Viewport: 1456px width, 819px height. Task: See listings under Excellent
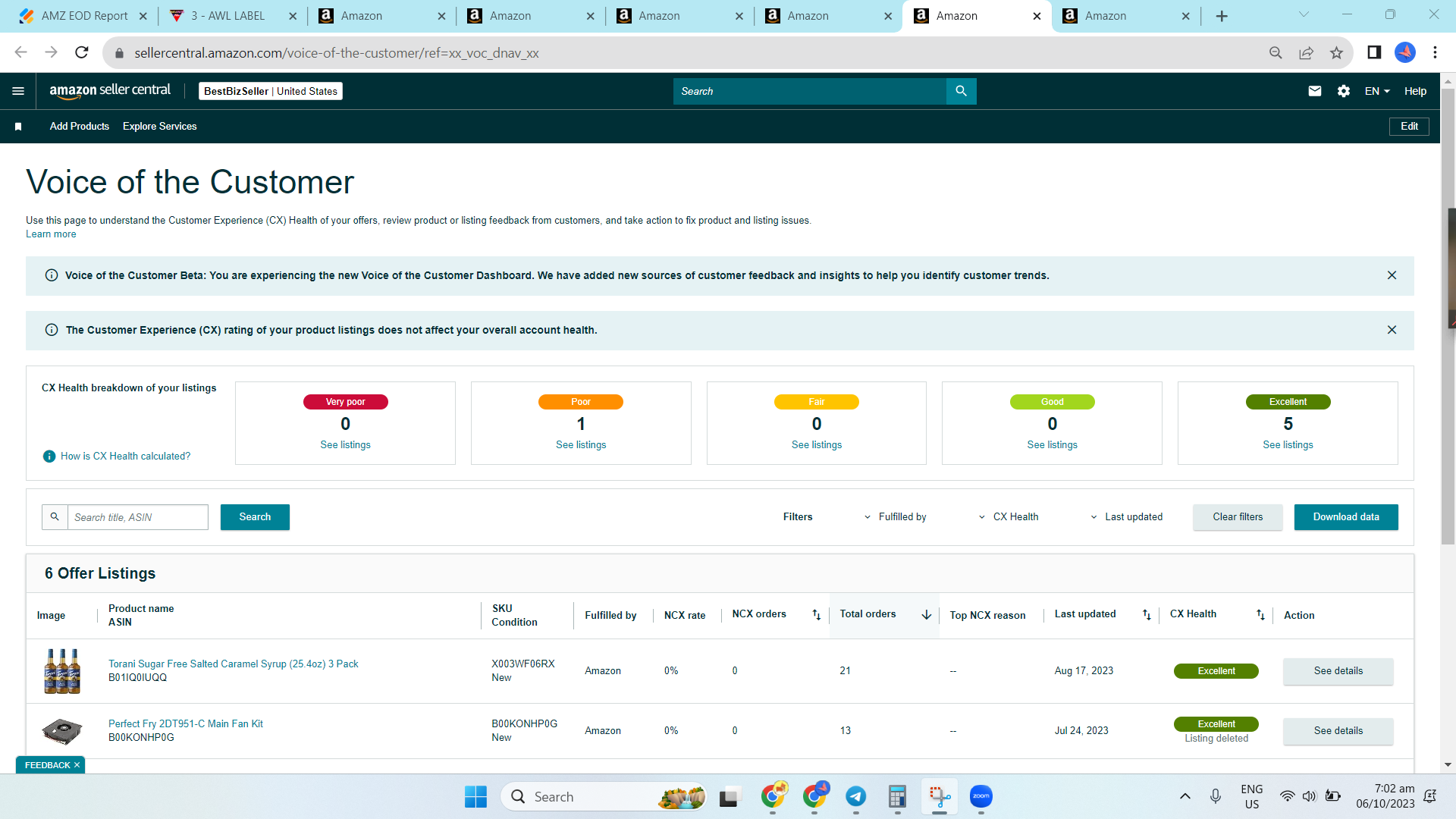(1288, 445)
